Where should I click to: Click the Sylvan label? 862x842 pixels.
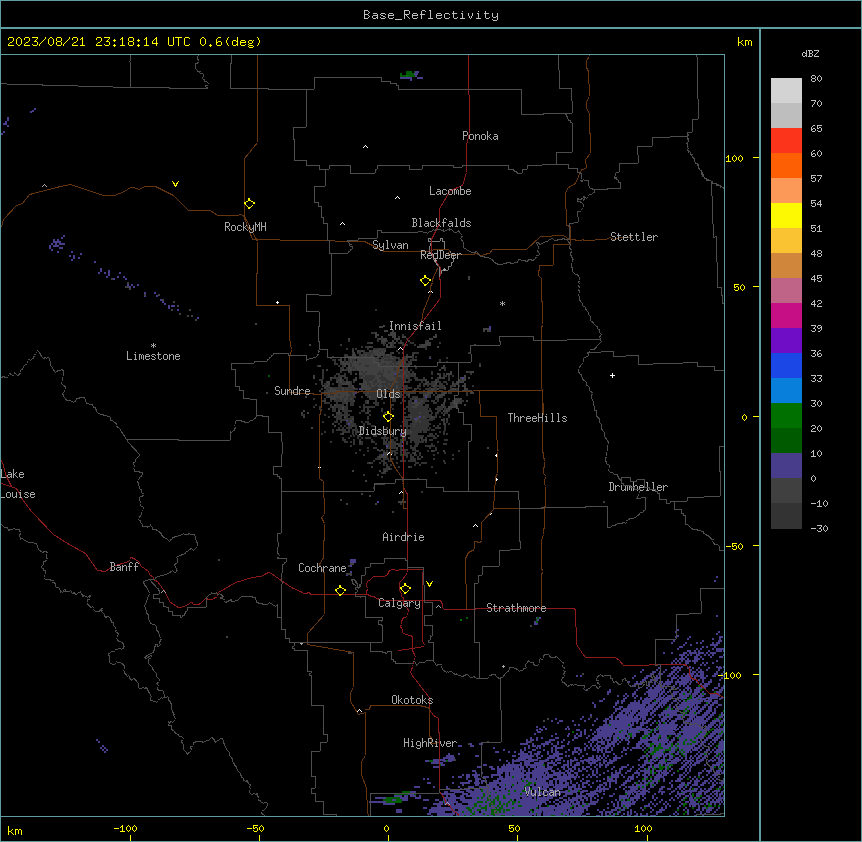point(390,245)
